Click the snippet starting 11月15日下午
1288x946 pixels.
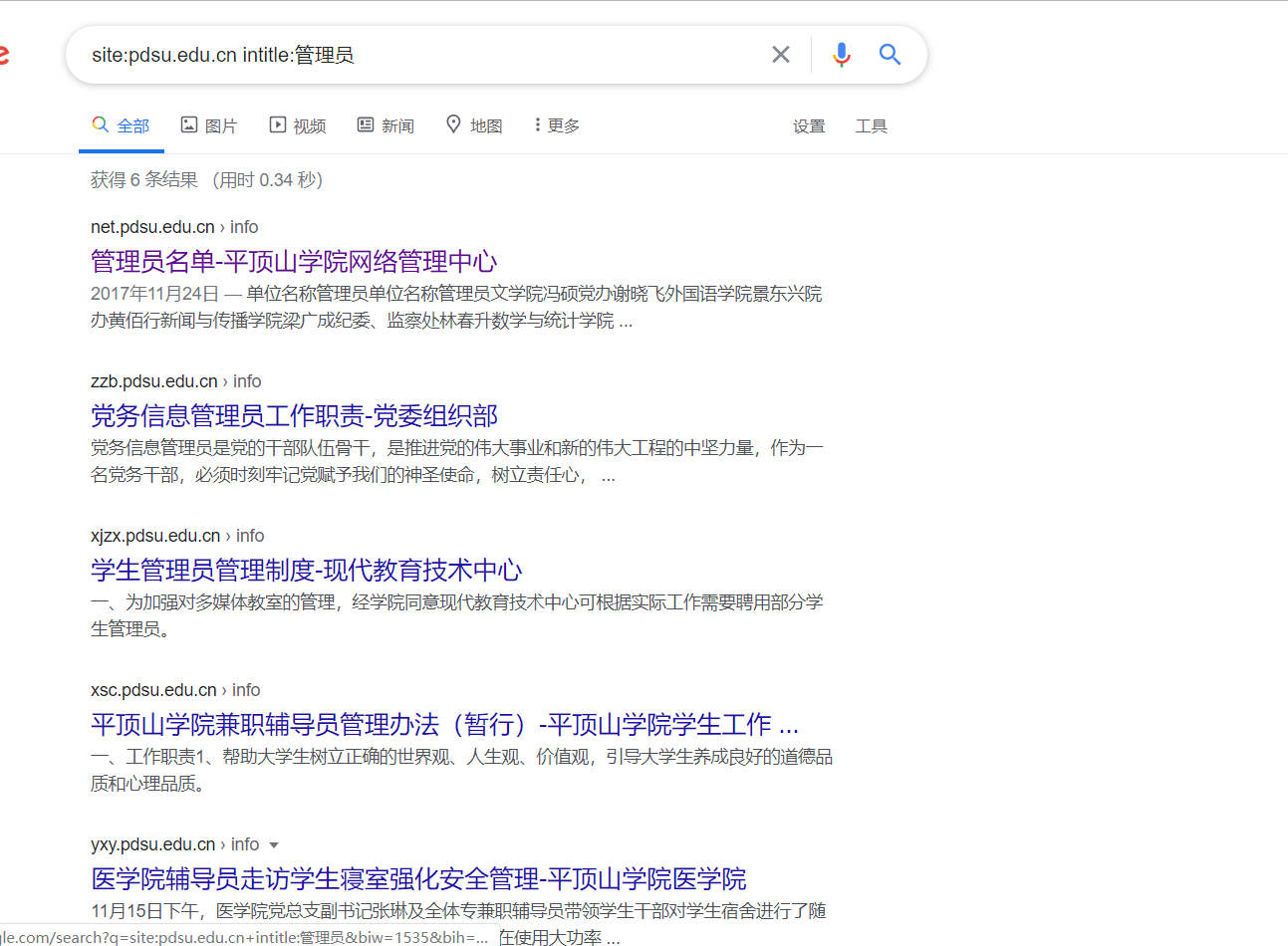(x=458, y=924)
